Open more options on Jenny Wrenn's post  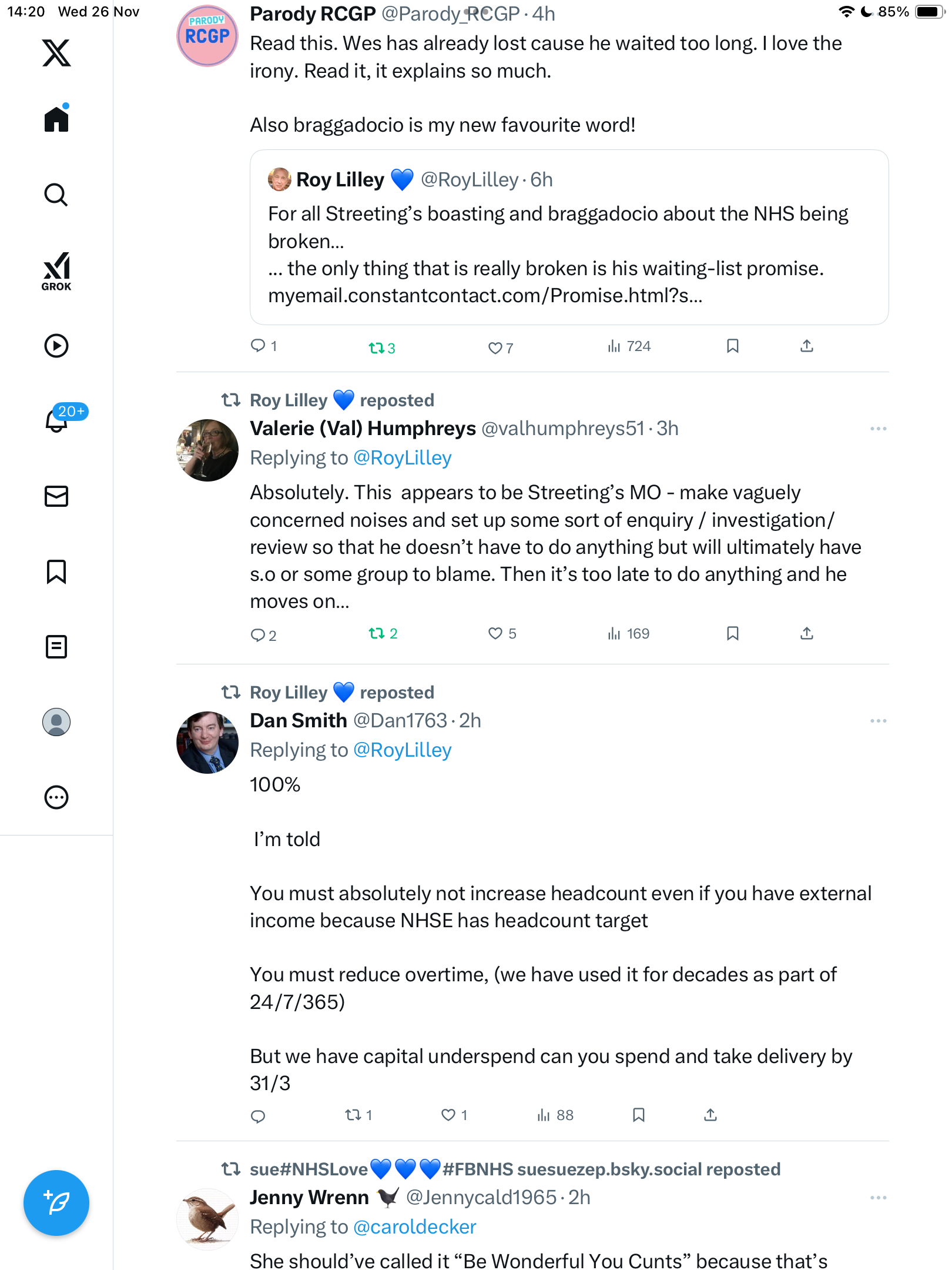(x=878, y=1198)
